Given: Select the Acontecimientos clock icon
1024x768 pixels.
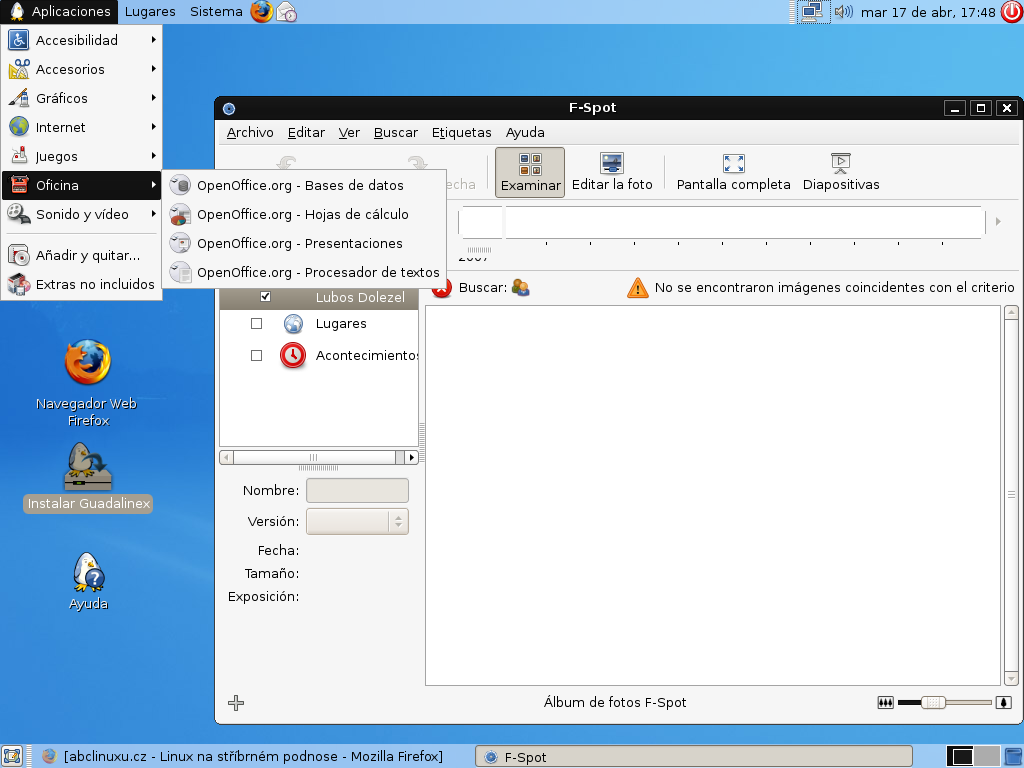Looking at the screenshot, I should [293, 355].
